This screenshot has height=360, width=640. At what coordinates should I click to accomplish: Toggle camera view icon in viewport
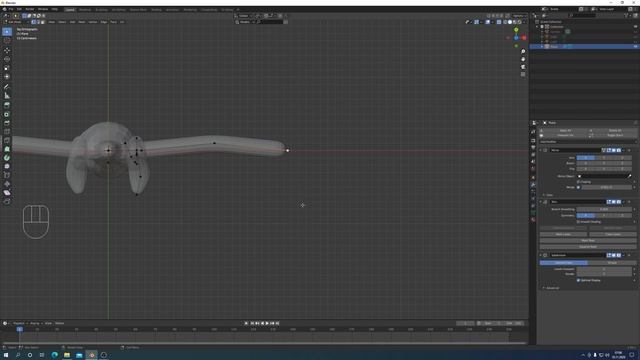coord(523,67)
